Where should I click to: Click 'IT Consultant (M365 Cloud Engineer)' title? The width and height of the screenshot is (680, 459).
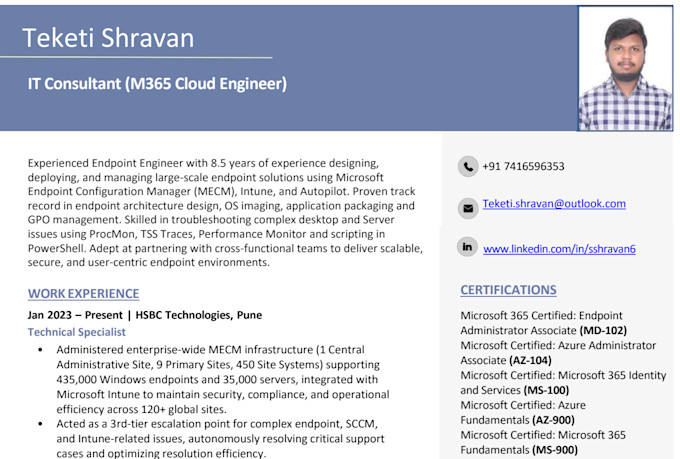click(157, 83)
